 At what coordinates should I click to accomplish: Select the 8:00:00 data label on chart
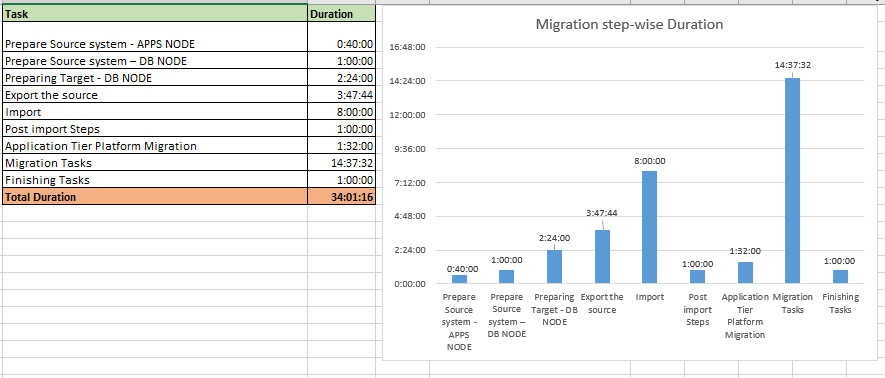point(650,161)
